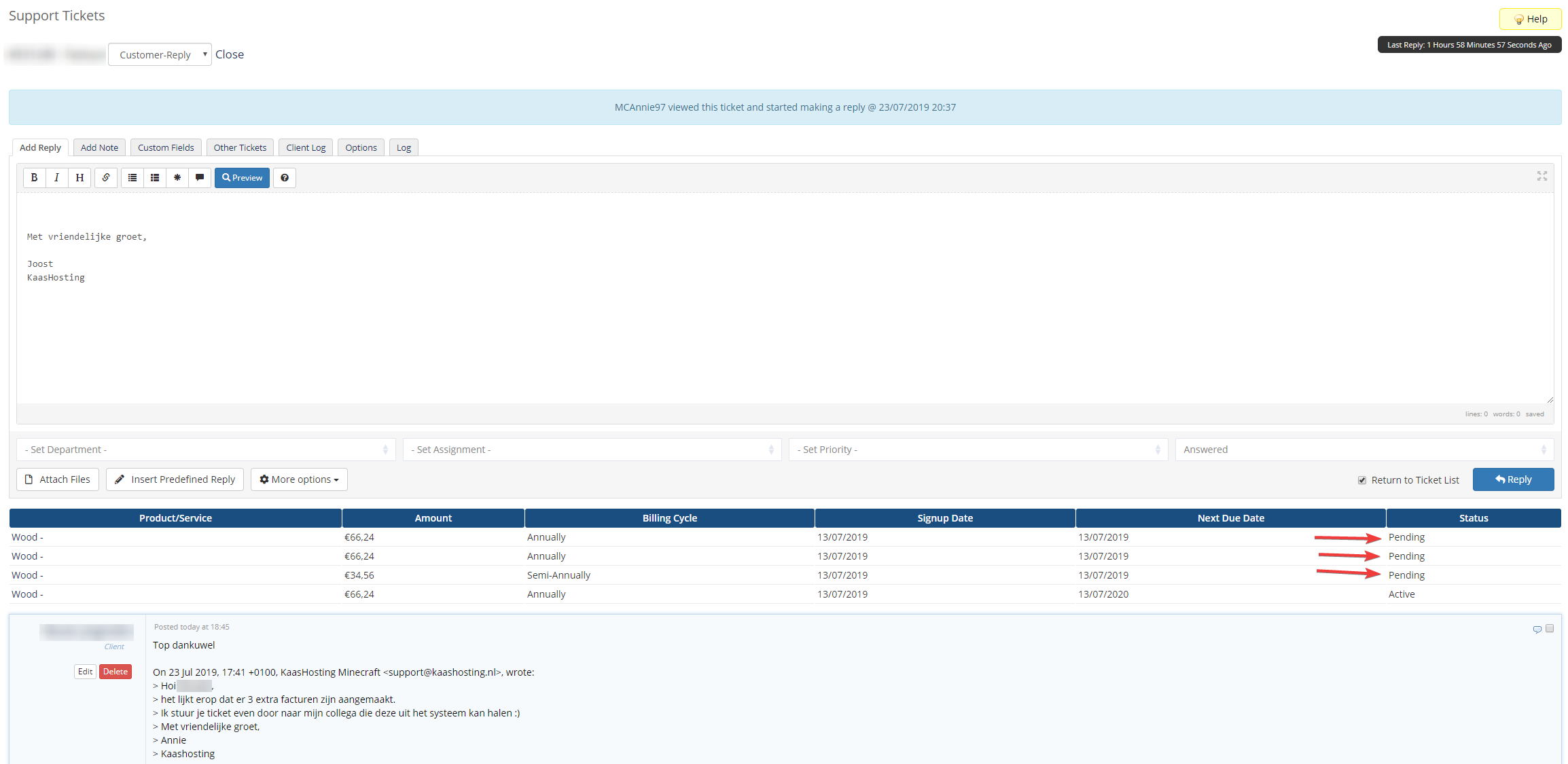Open the Set Department dropdown
This screenshot has height=764, width=1568.
[x=206, y=450]
